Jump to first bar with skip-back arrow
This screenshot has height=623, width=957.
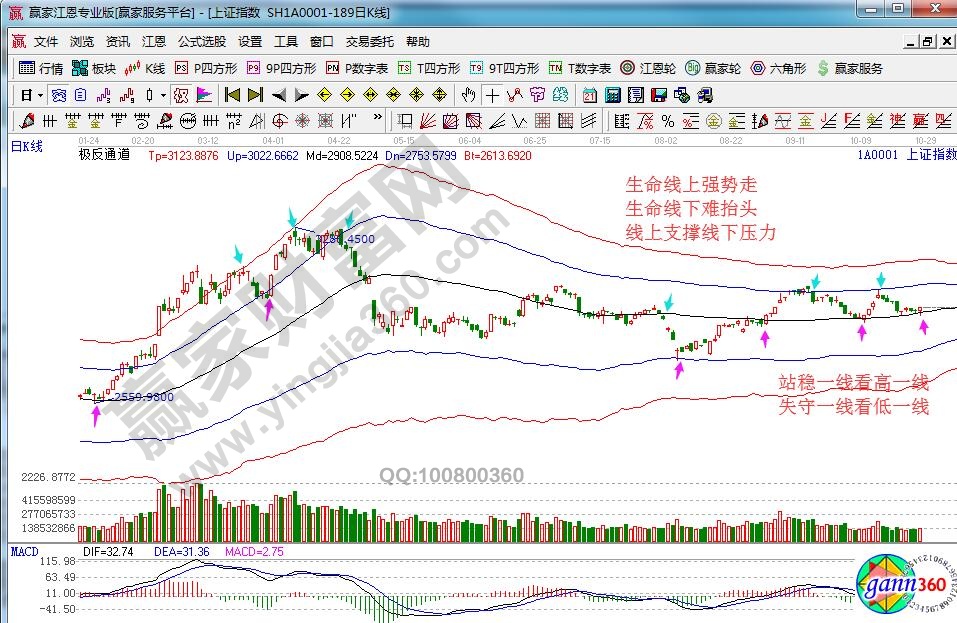click(x=232, y=96)
